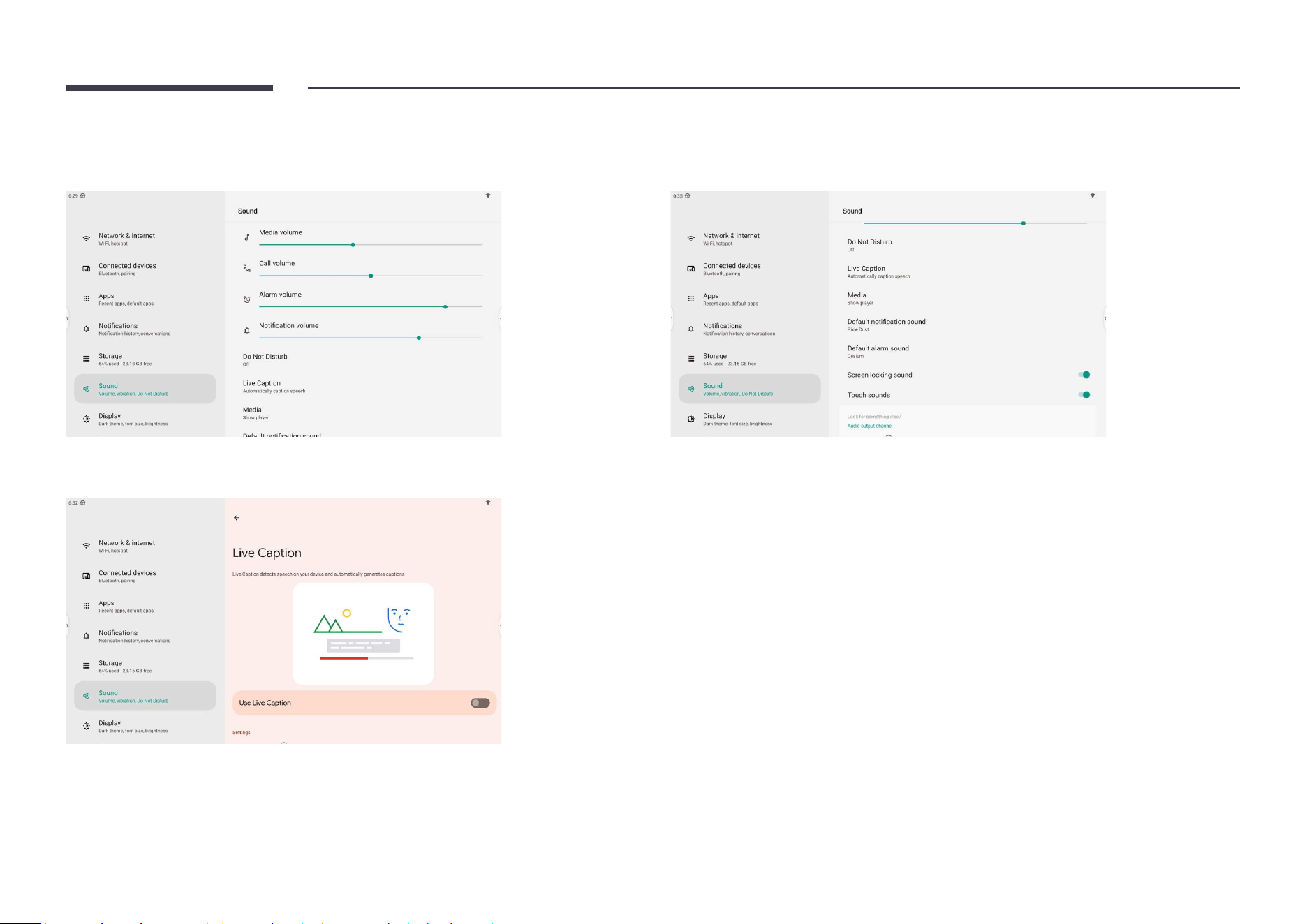This screenshot has width=1307, height=924.
Task: Click Connected devices icon in the 6:29 screen
Action: coord(86,269)
